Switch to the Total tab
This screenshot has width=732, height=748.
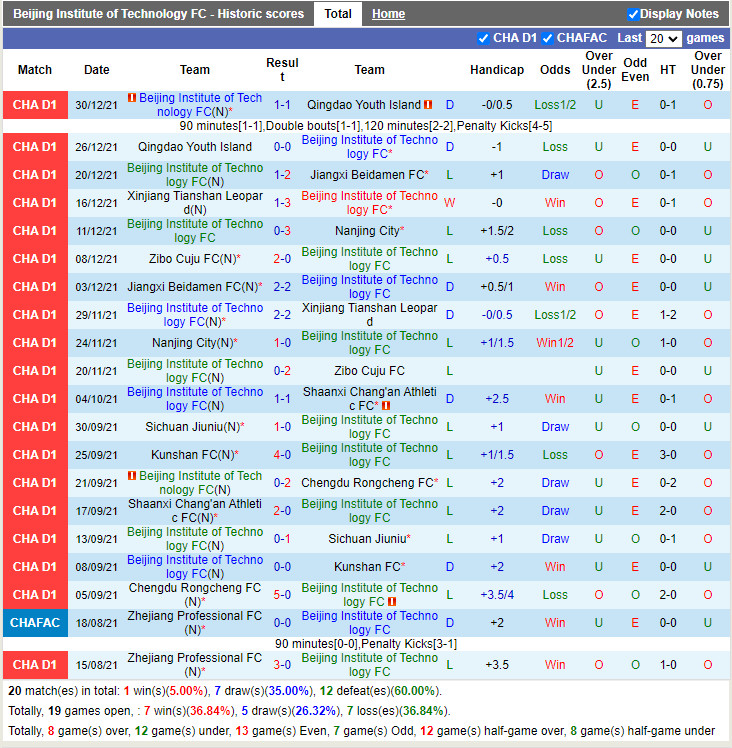pos(338,14)
